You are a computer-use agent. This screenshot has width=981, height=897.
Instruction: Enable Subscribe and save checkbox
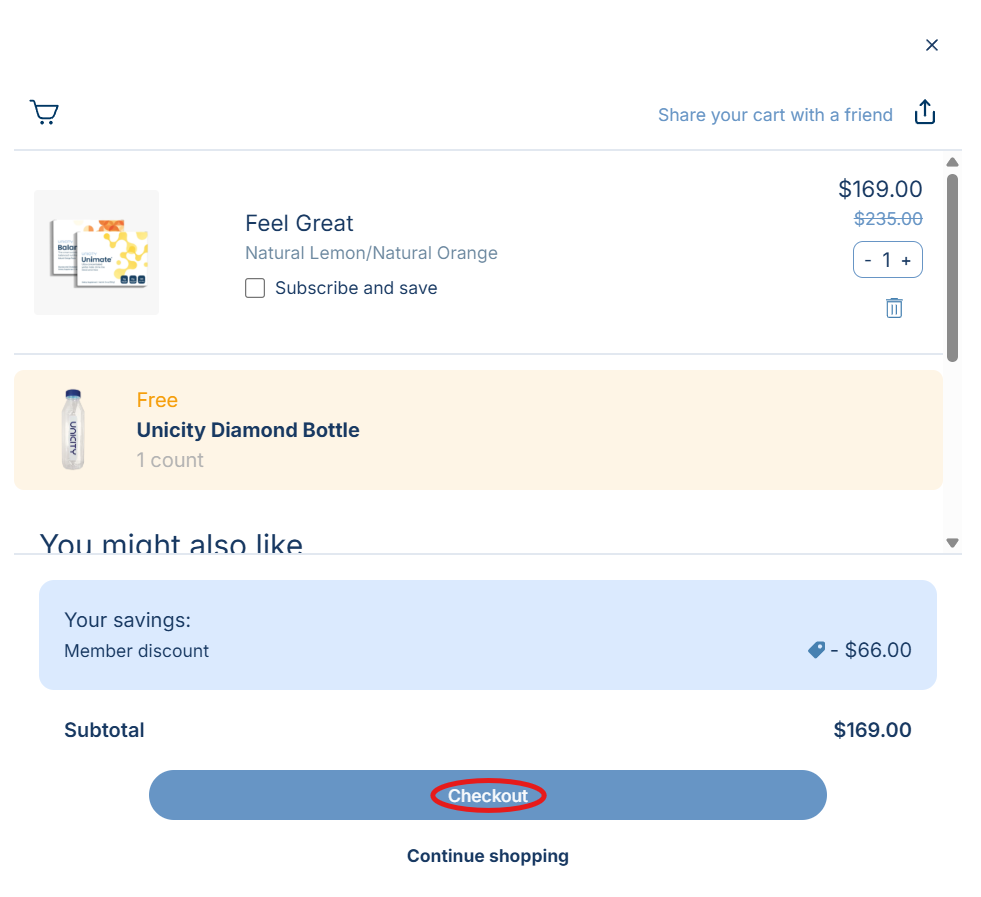pos(255,288)
